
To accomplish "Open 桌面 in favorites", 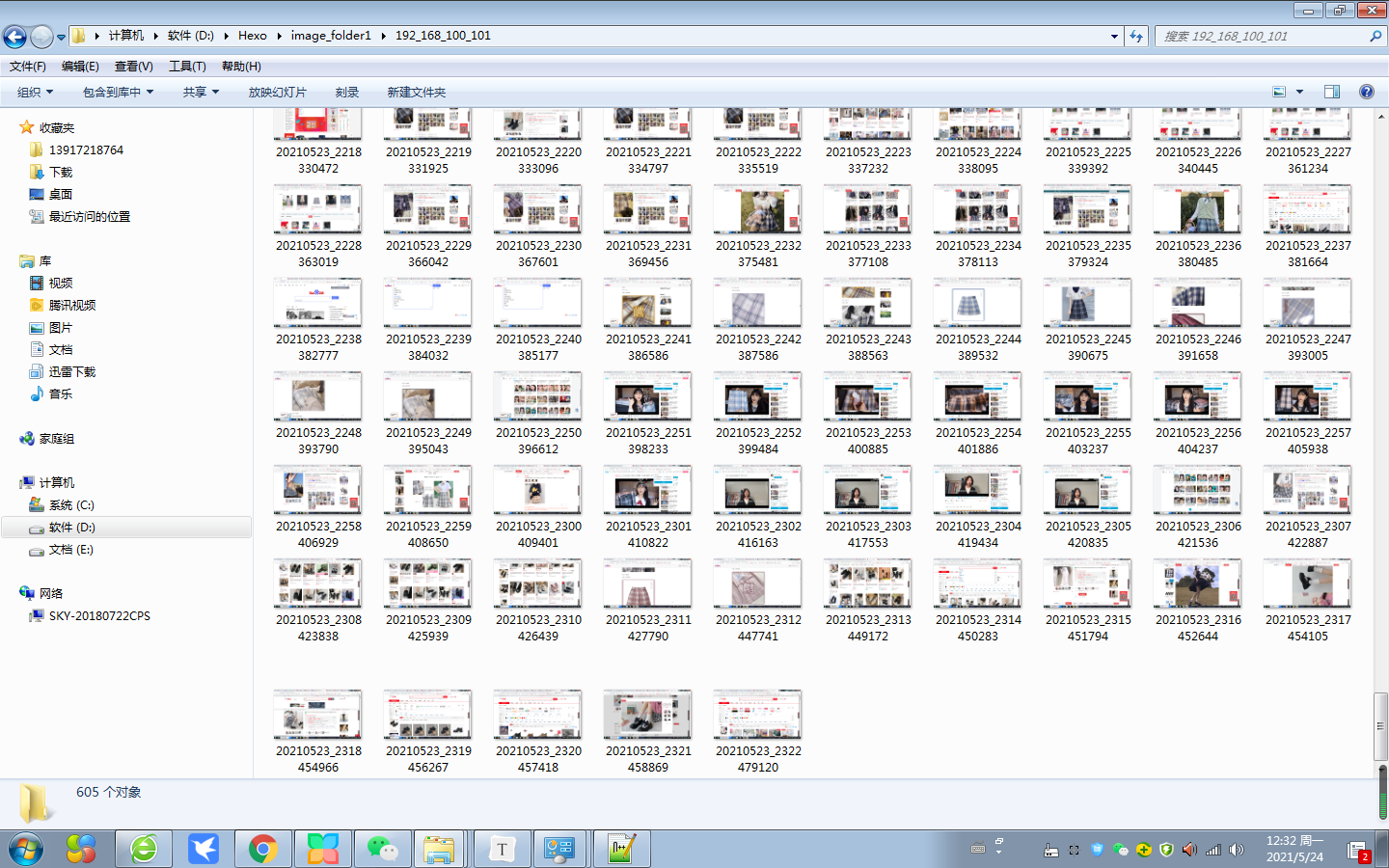I will click(61, 194).
